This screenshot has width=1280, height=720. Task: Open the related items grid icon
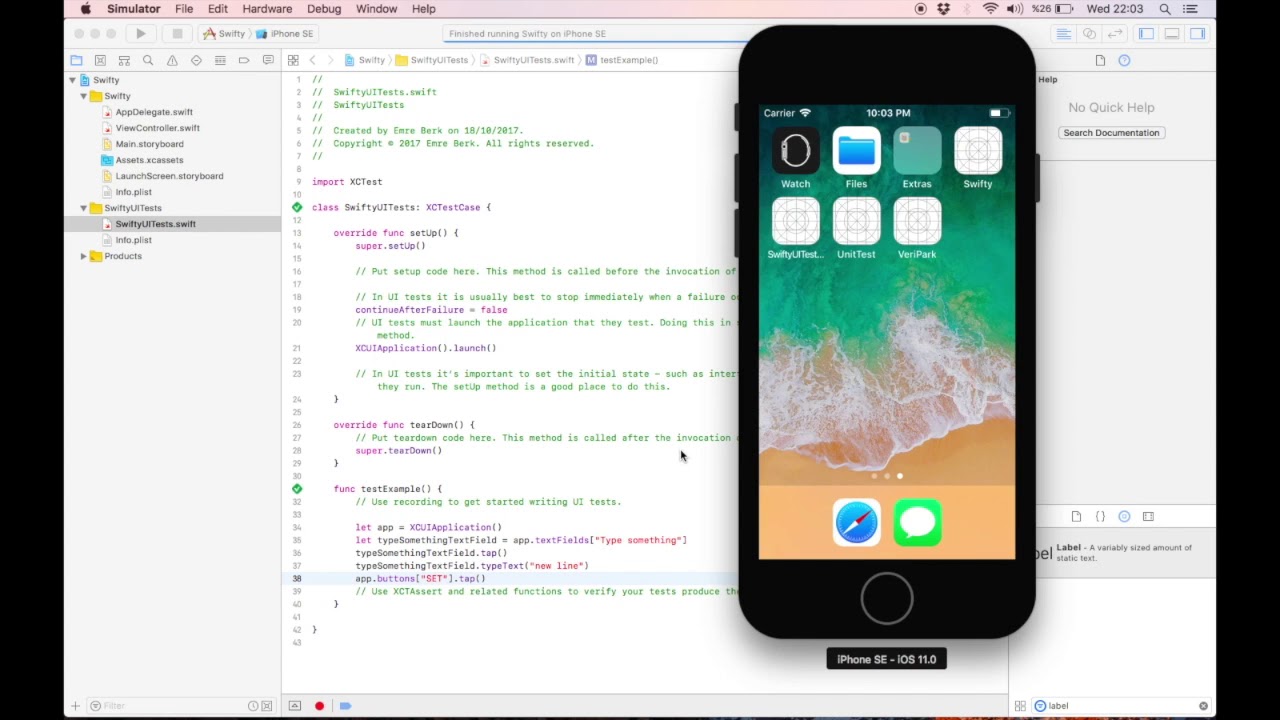click(x=293, y=60)
